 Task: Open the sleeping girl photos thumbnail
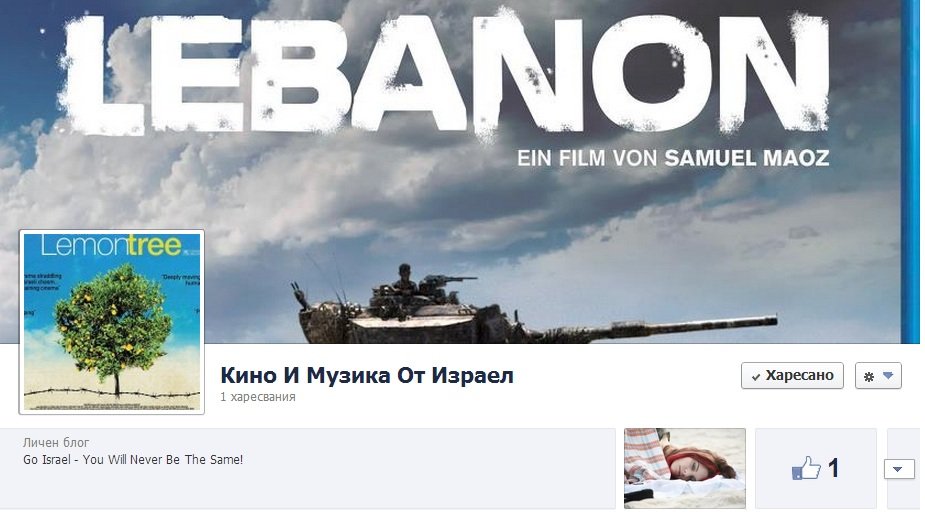tap(685, 468)
